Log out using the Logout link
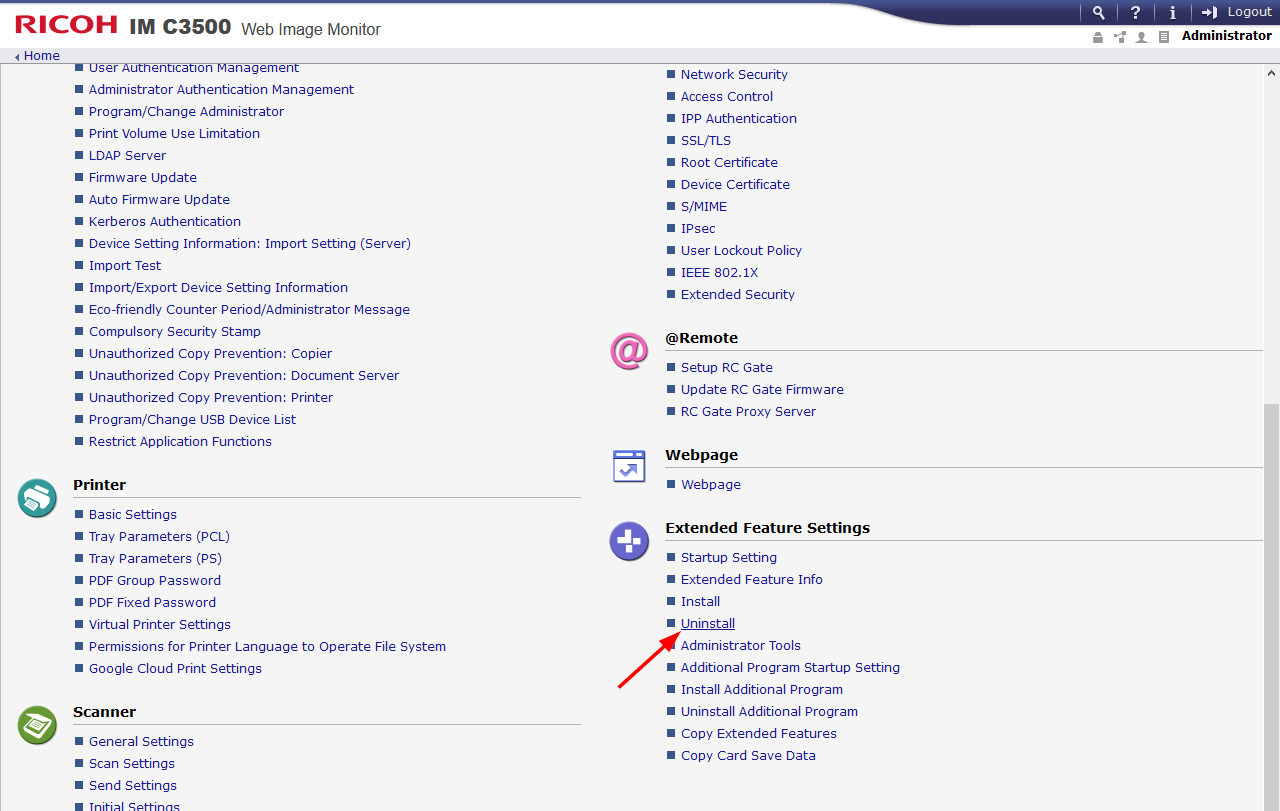Screen dimensions: 1280x811 (1249, 12)
